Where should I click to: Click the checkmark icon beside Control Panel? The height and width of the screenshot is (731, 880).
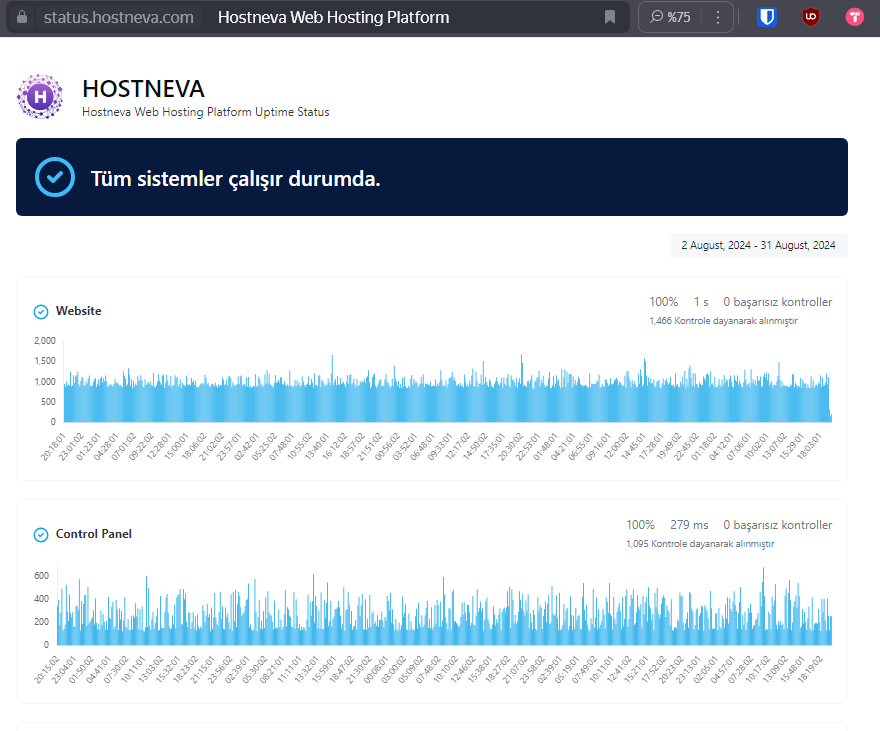tap(41, 535)
